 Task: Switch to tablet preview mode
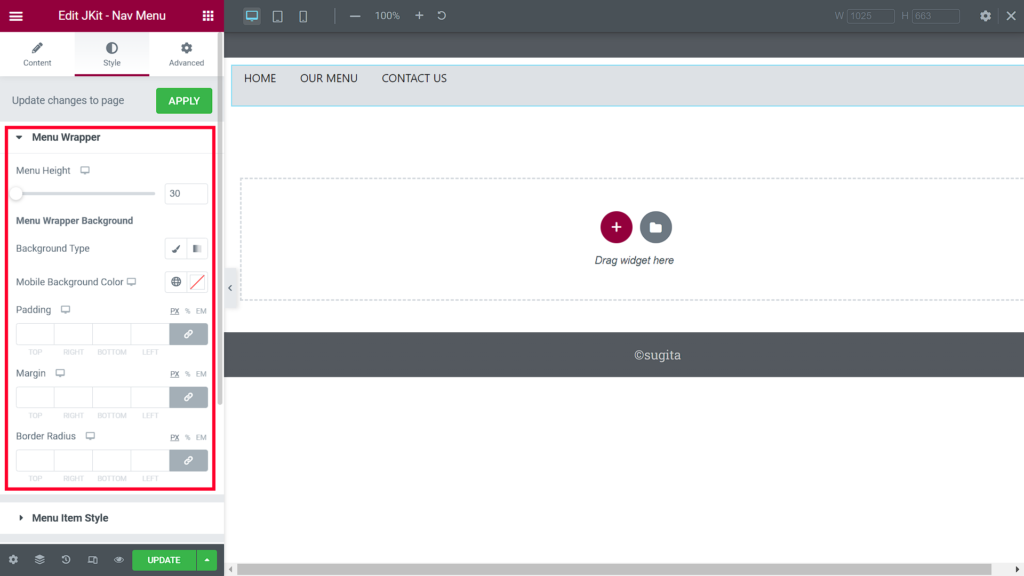(277, 15)
